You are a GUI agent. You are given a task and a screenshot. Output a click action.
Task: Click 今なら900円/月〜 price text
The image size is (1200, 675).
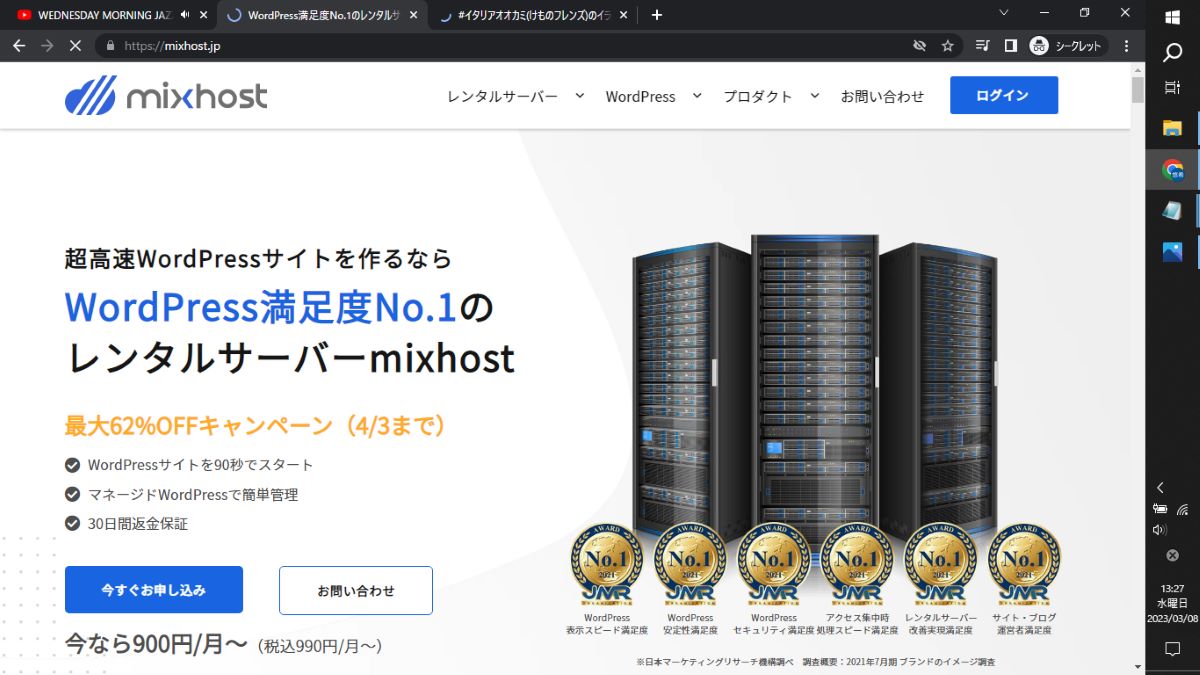coord(156,644)
